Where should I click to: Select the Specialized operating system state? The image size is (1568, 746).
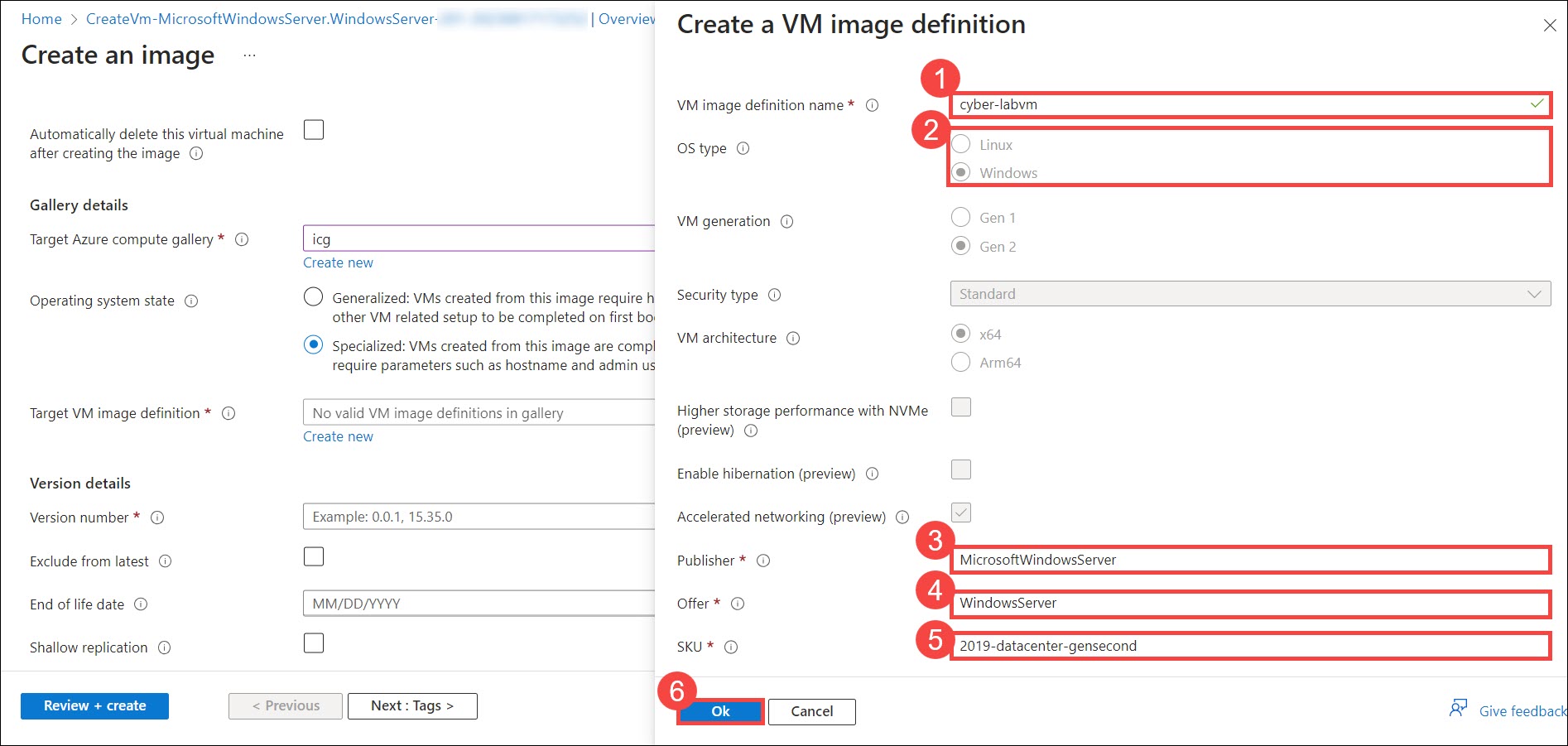point(313,344)
